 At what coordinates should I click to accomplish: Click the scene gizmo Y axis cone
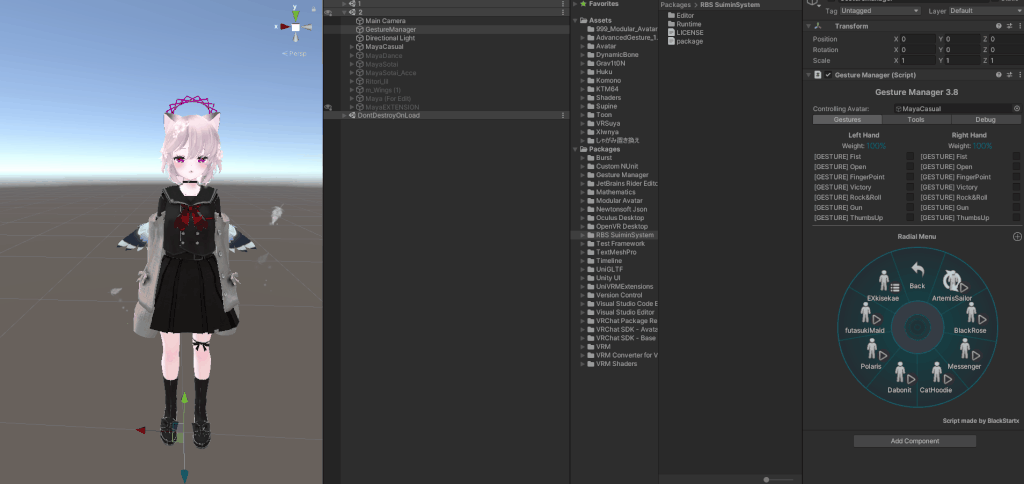tap(296, 13)
